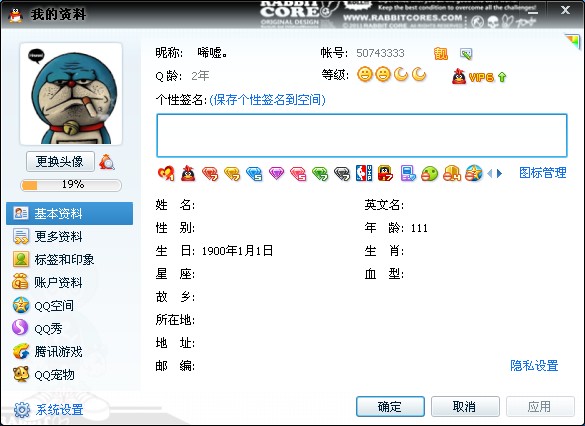Click the red heart badge icon

pos(166,173)
